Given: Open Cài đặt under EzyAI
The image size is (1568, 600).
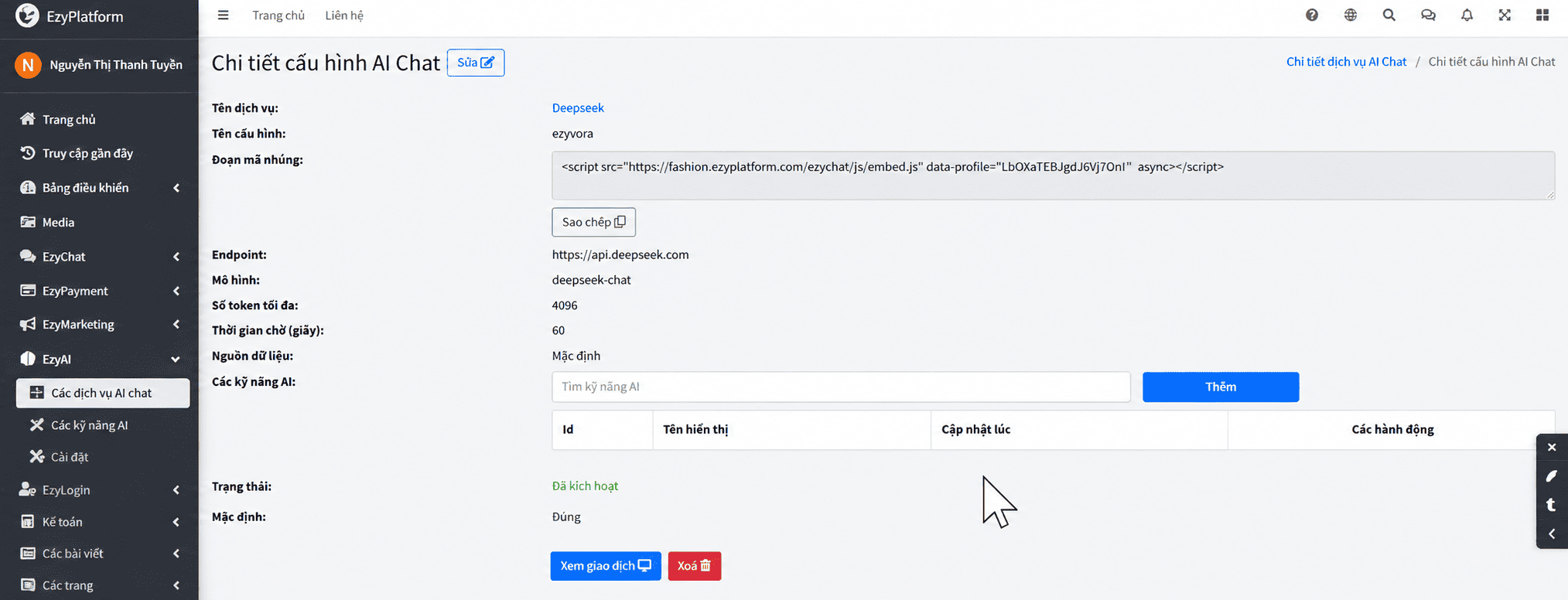Looking at the screenshot, I should point(70,457).
